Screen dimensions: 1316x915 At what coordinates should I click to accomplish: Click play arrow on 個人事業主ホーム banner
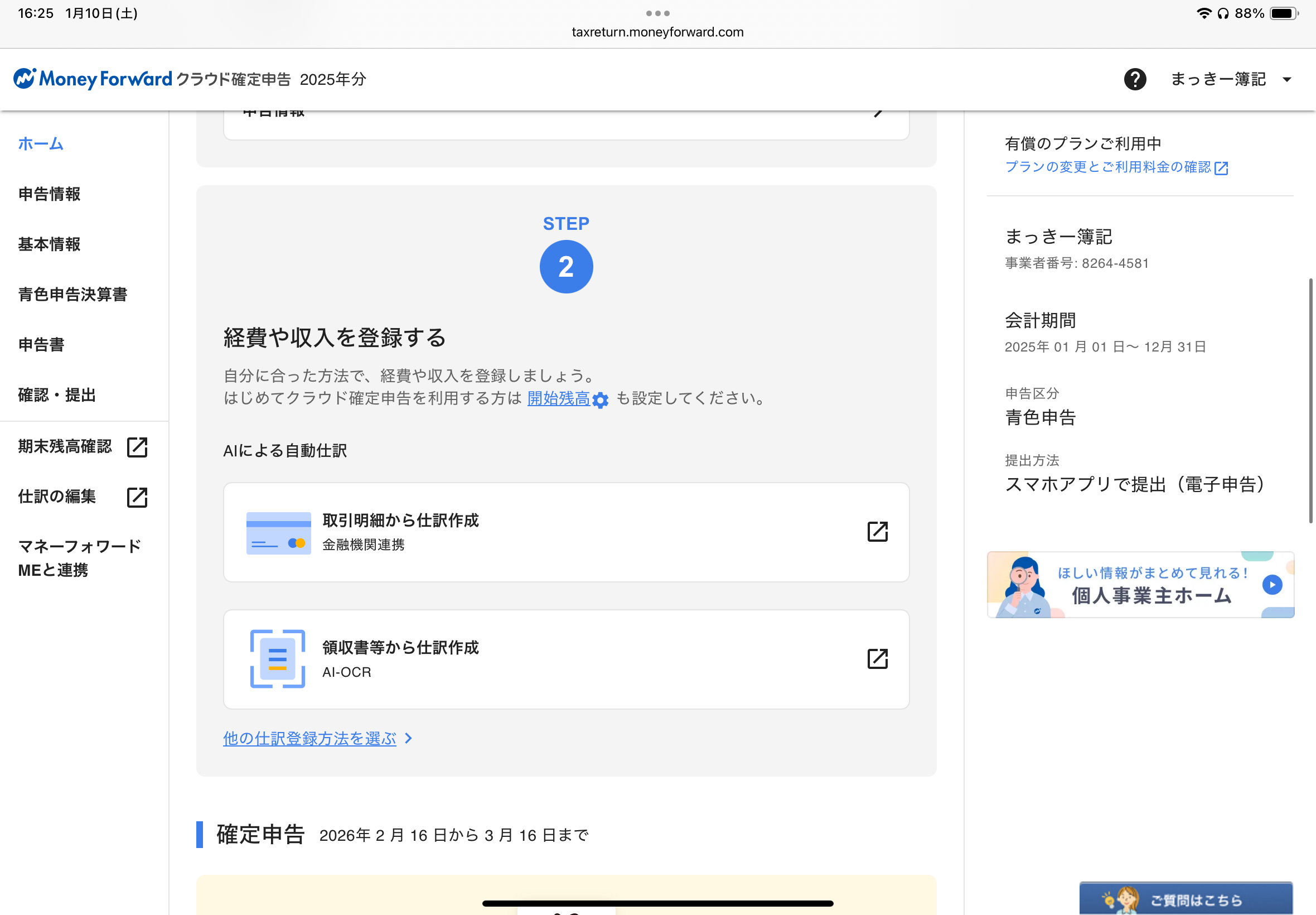coord(1272,584)
